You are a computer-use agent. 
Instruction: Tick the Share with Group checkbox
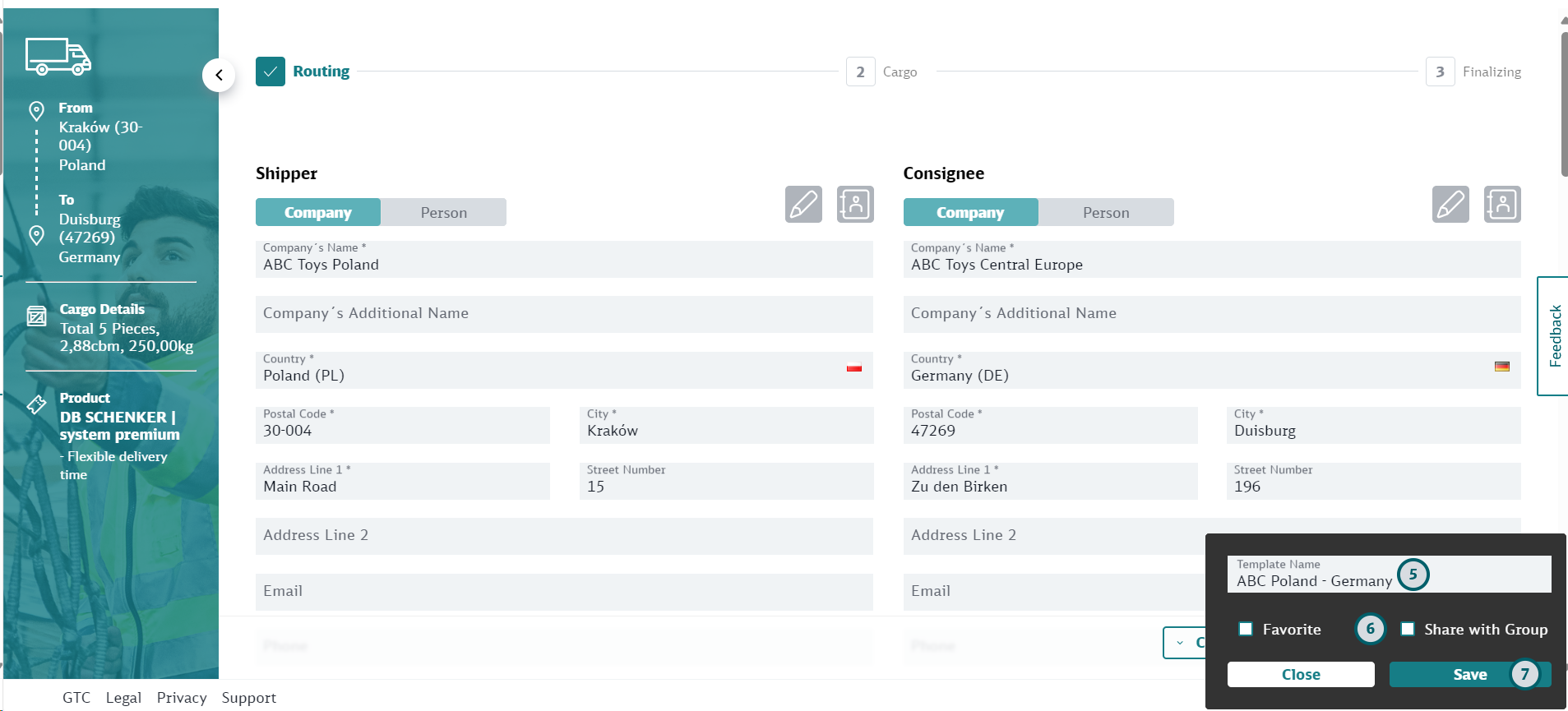(x=1408, y=629)
